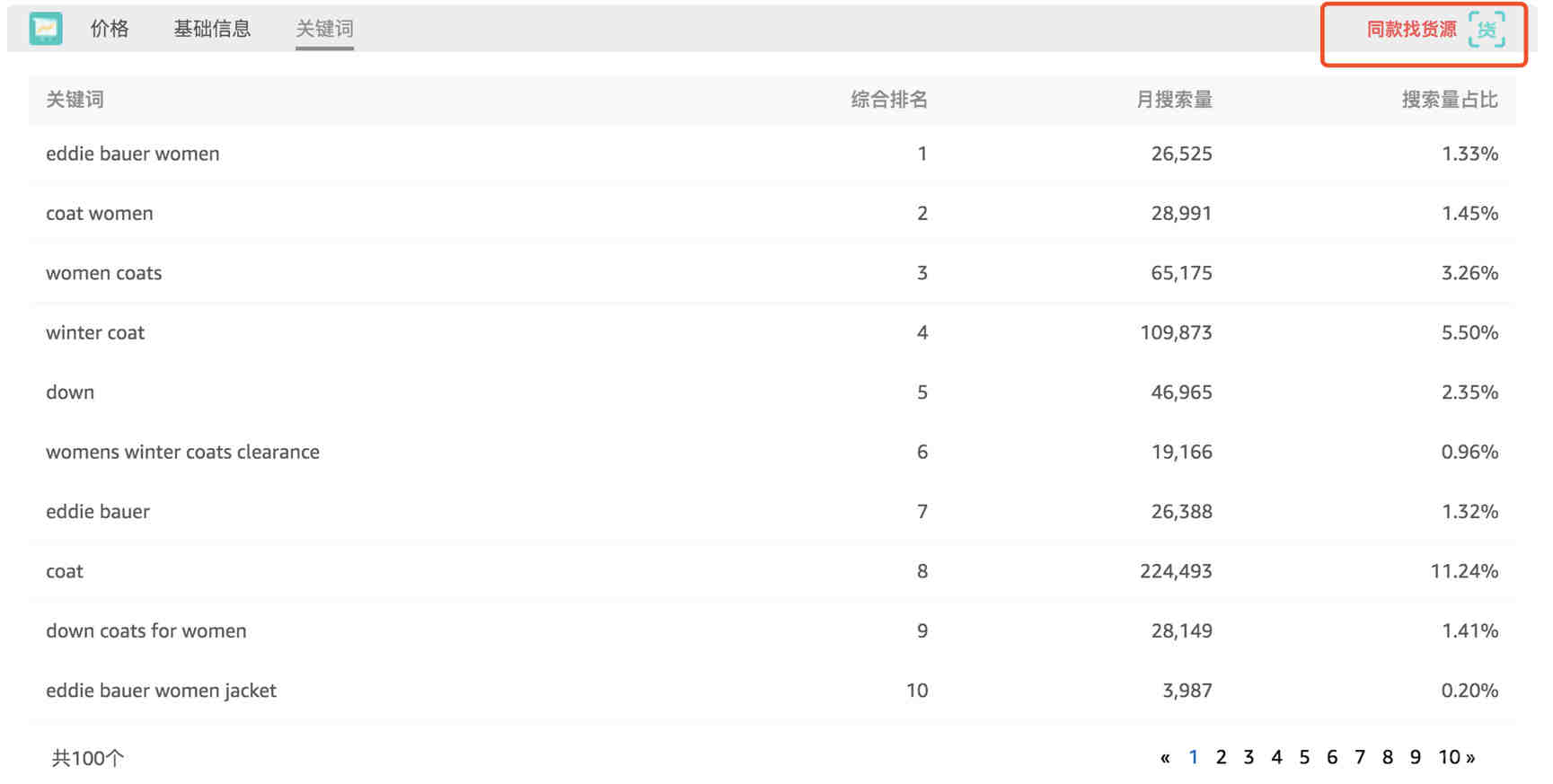Click the 1.41% share value
The image size is (1553, 784).
[1470, 631]
